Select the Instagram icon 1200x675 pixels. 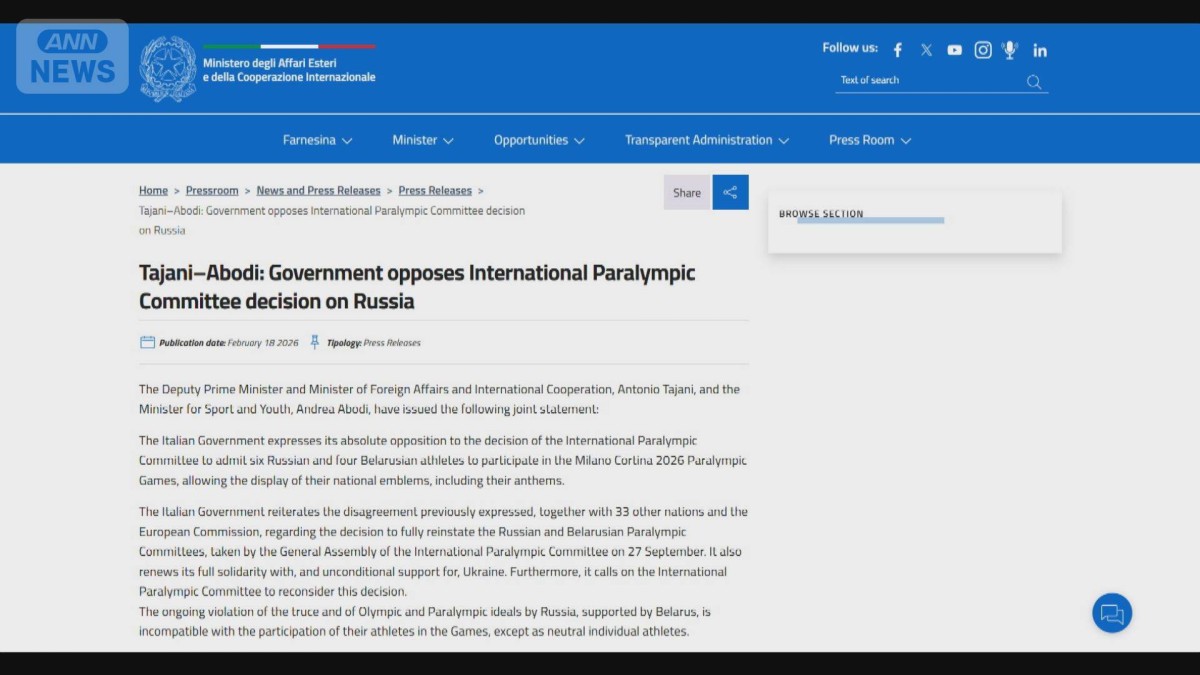(982, 49)
